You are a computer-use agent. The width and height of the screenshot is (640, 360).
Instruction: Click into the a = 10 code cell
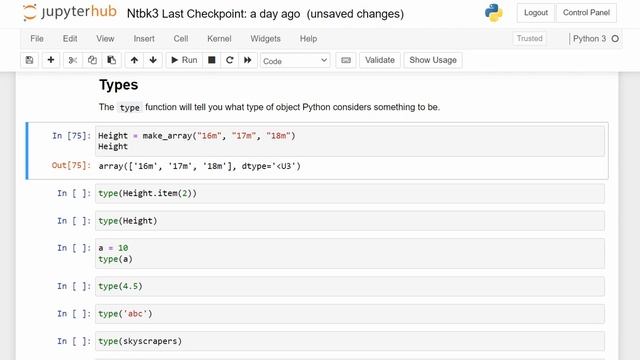[350, 253]
